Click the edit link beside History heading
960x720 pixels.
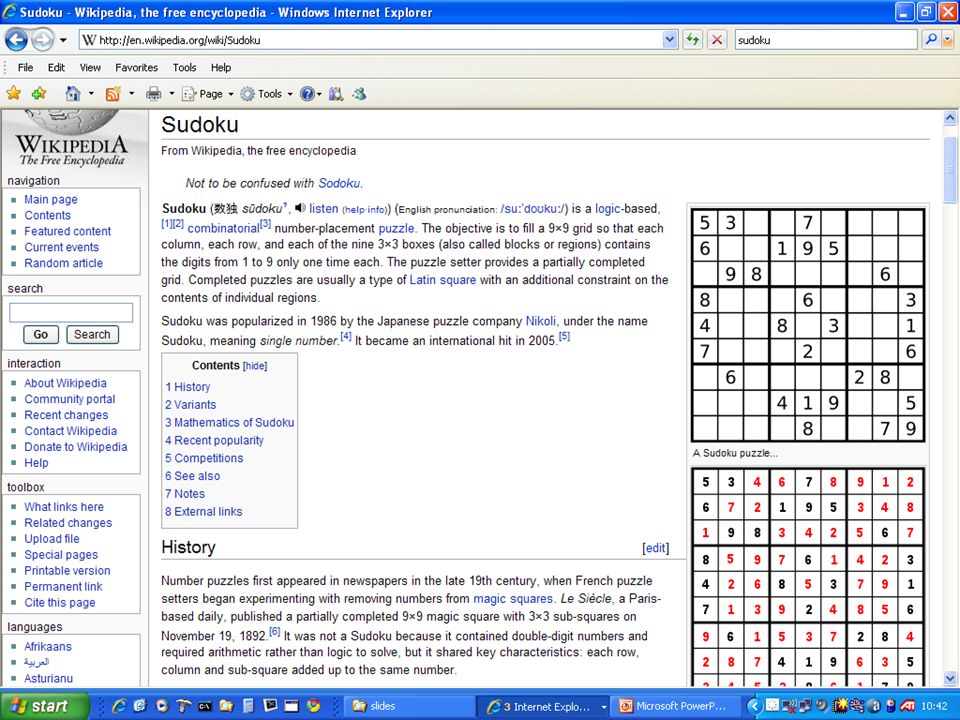click(656, 548)
